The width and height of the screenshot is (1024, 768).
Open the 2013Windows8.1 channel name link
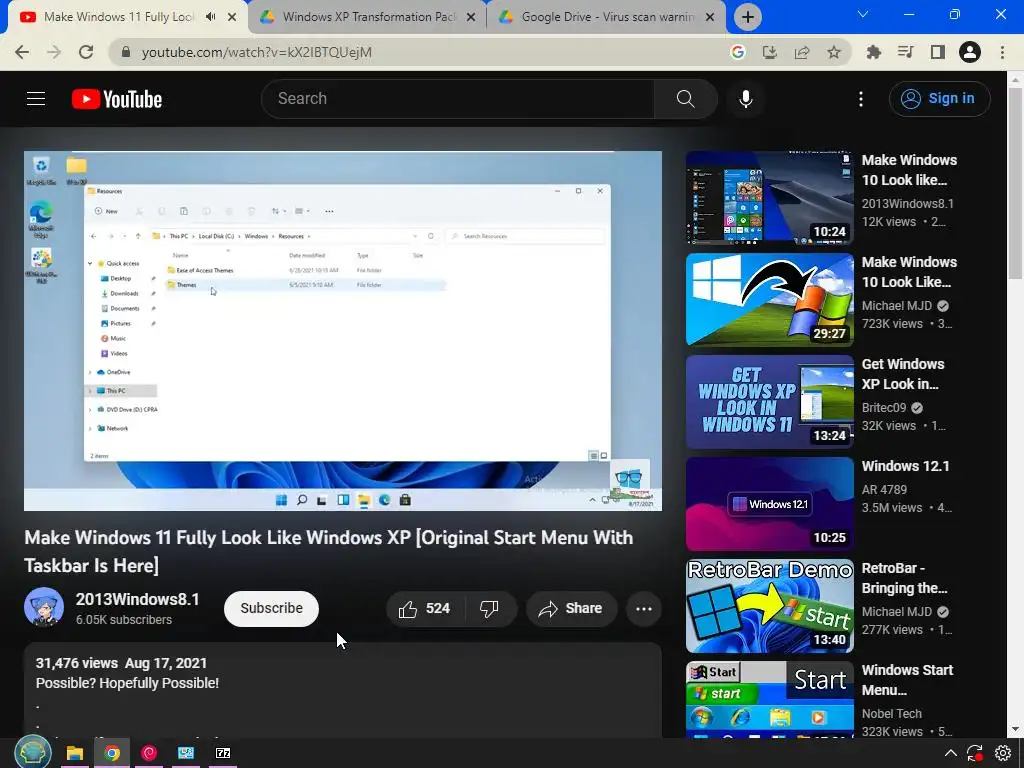pyautogui.click(x=137, y=600)
